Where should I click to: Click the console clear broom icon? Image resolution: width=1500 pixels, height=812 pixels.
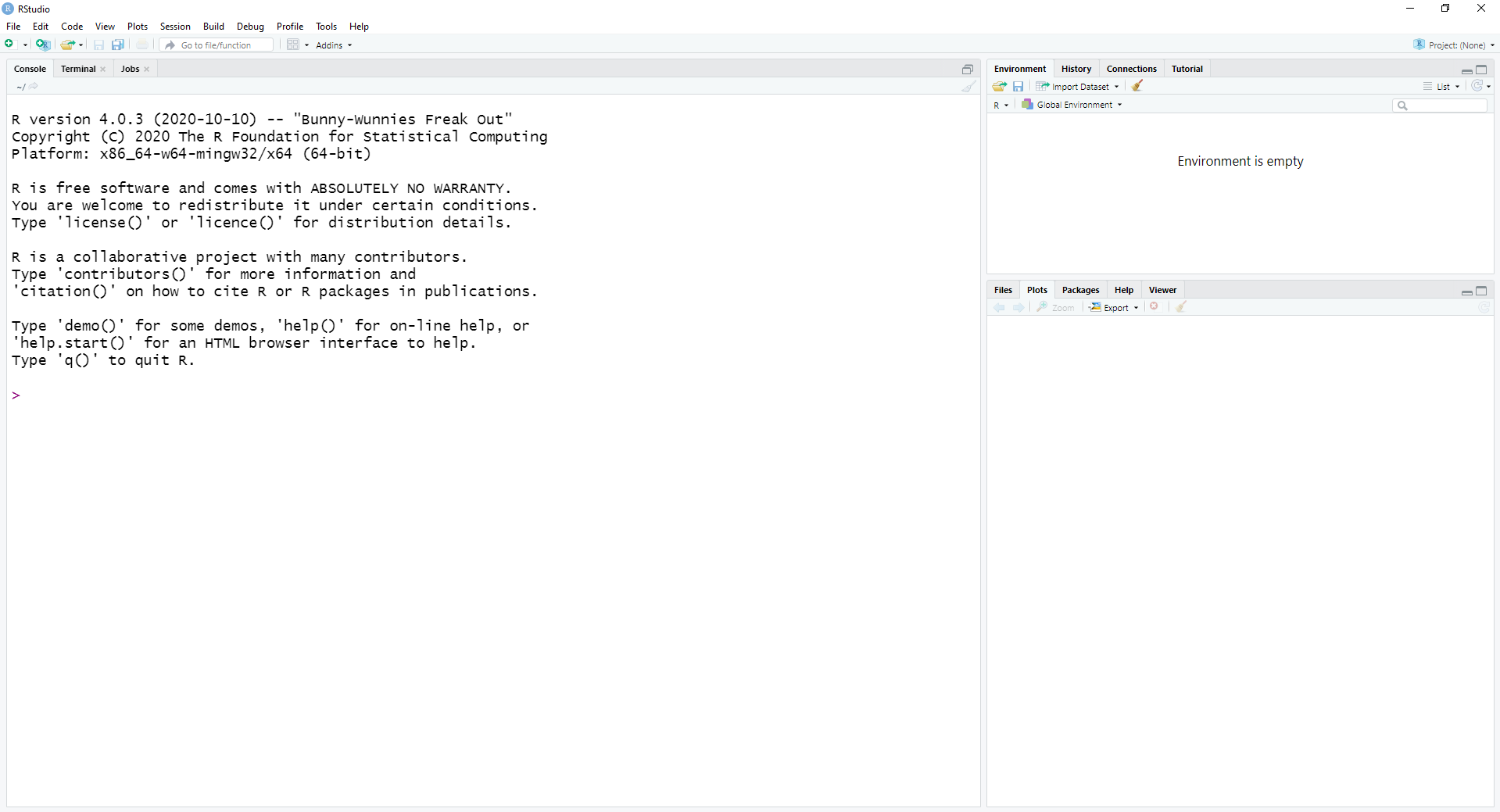point(968,87)
